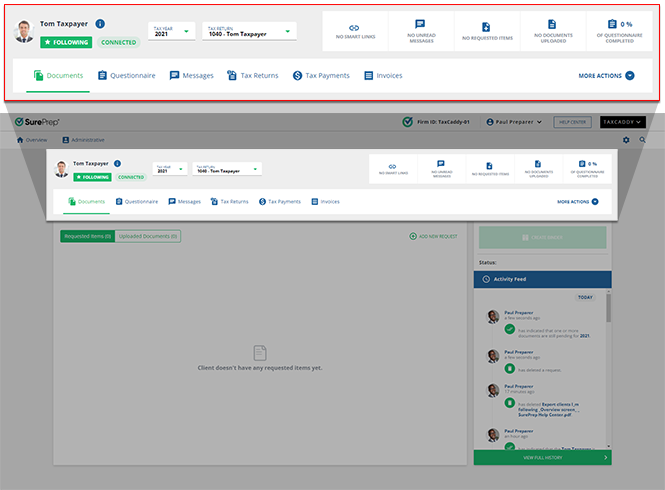Open the small 1040 - Tom Taxpayer dropdown in app header
The width and height of the screenshot is (665, 490).
(x=227, y=169)
